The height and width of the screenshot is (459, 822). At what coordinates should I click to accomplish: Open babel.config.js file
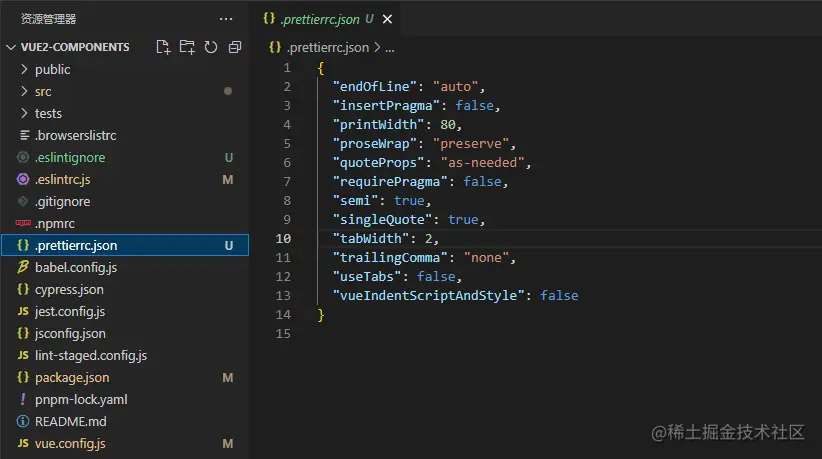point(76,267)
